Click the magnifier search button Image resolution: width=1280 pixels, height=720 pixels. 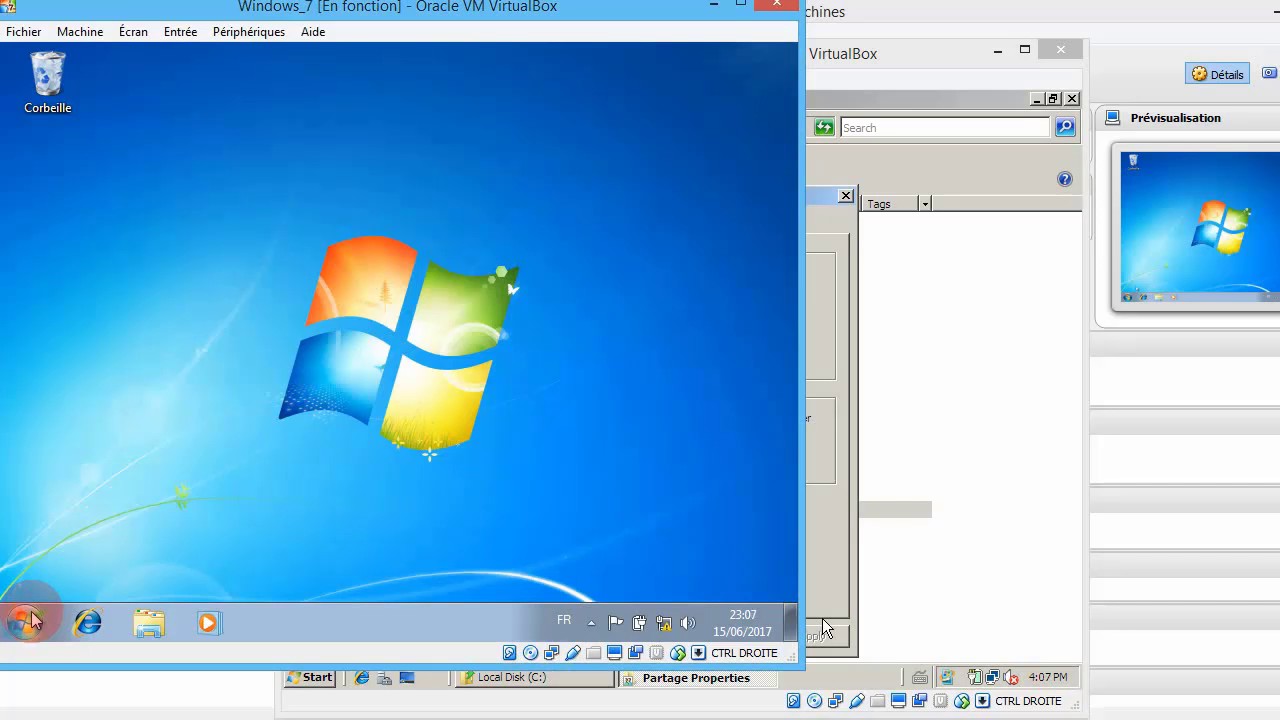coord(1065,127)
